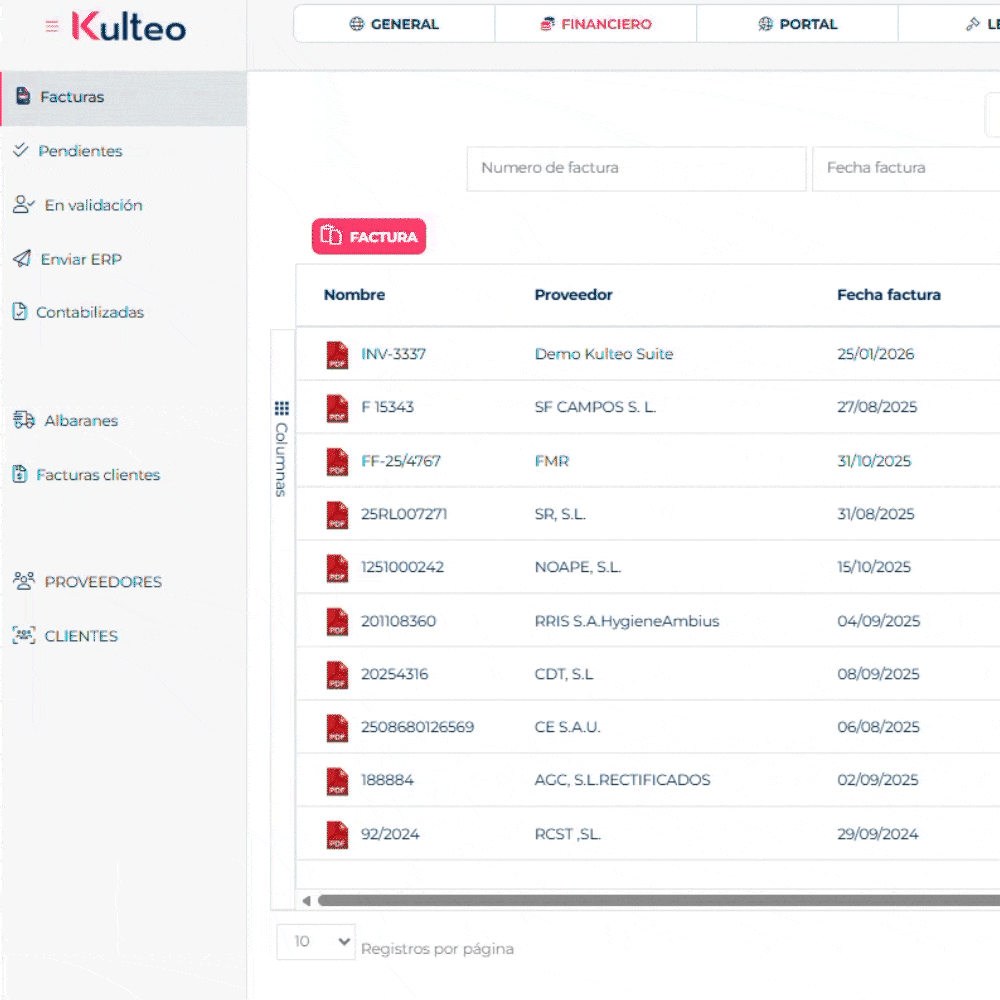Select the Albaranes delivery icon

[22, 420]
